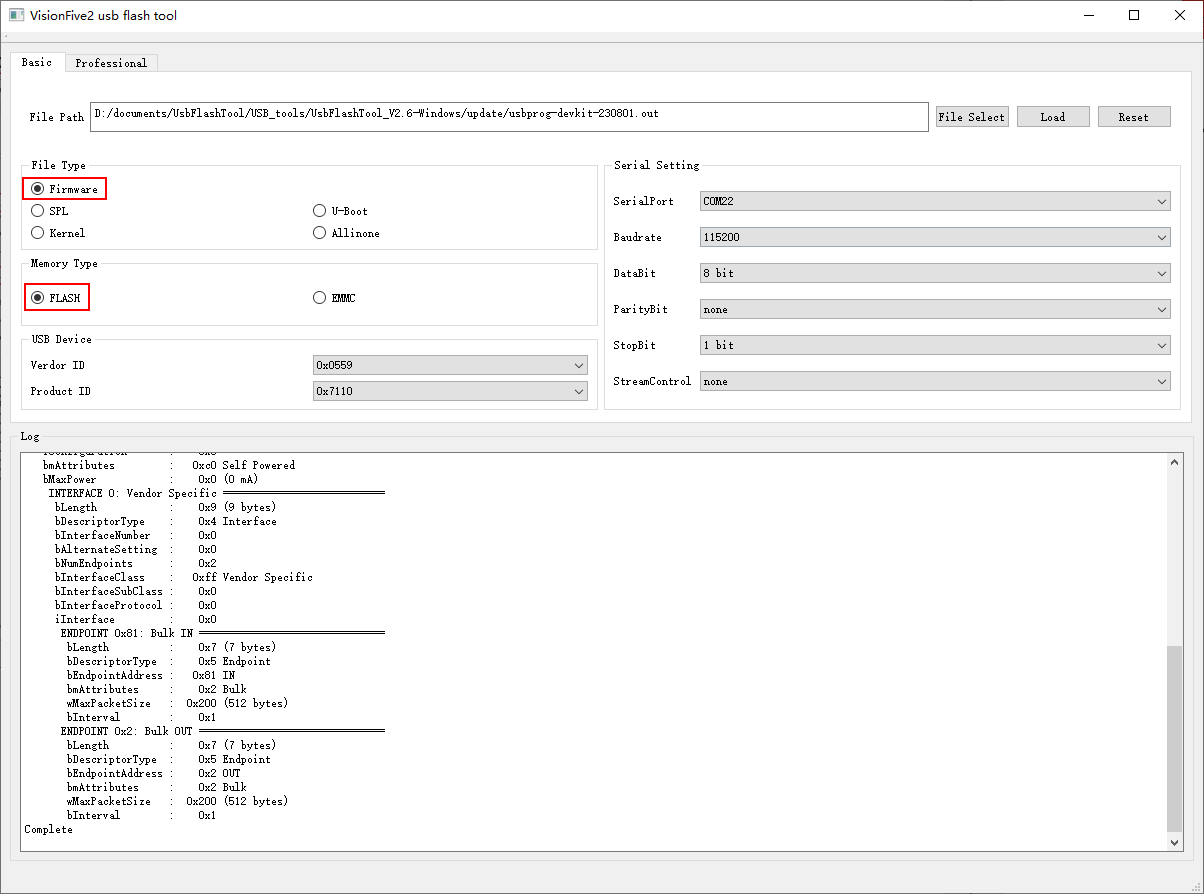The width and height of the screenshot is (1204, 894).
Task: Click inside the File Path input field
Action: click(509, 116)
